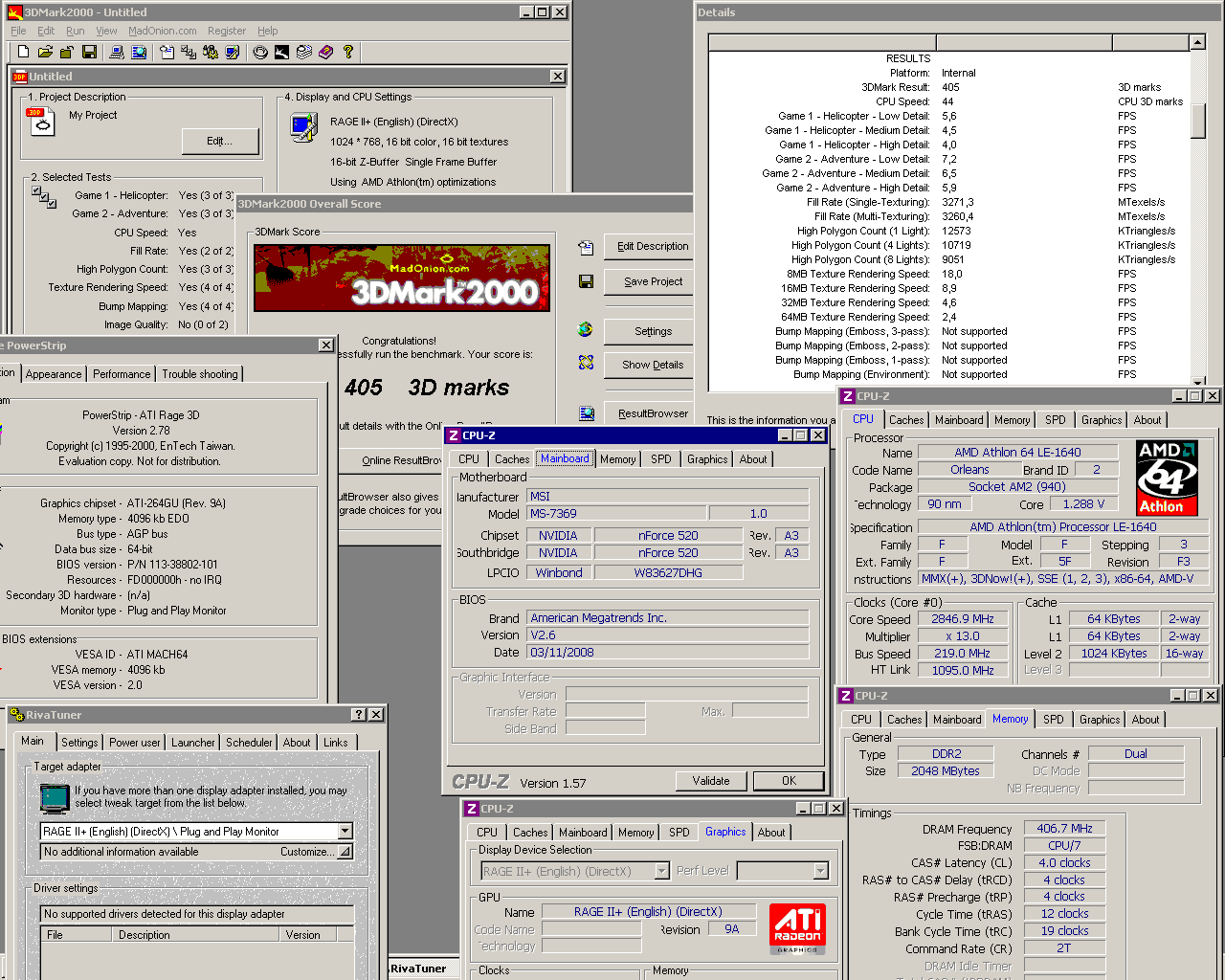1225x980 pixels.
Task: Click the atom icon beside Show Details
Action: (586, 363)
